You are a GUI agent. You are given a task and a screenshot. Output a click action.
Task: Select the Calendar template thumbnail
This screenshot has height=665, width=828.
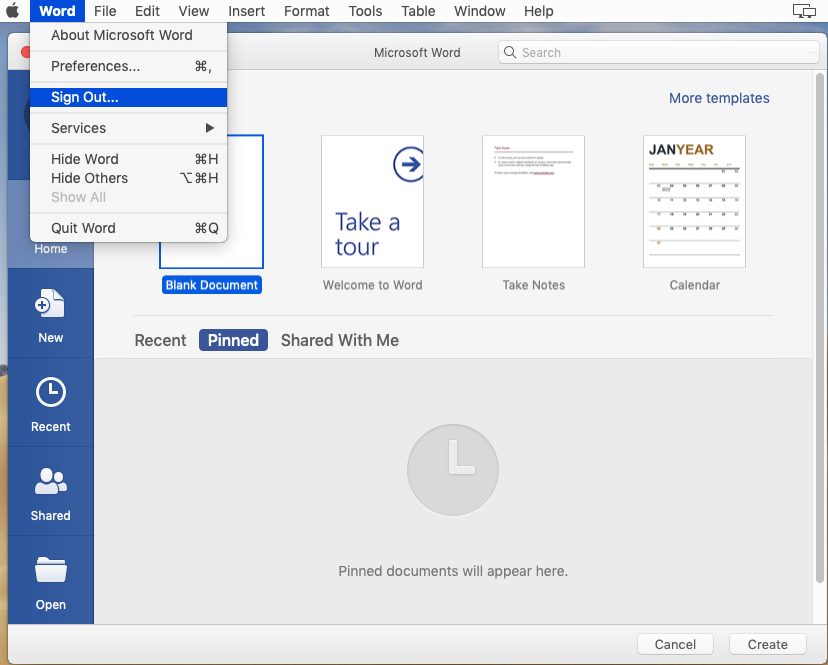694,201
